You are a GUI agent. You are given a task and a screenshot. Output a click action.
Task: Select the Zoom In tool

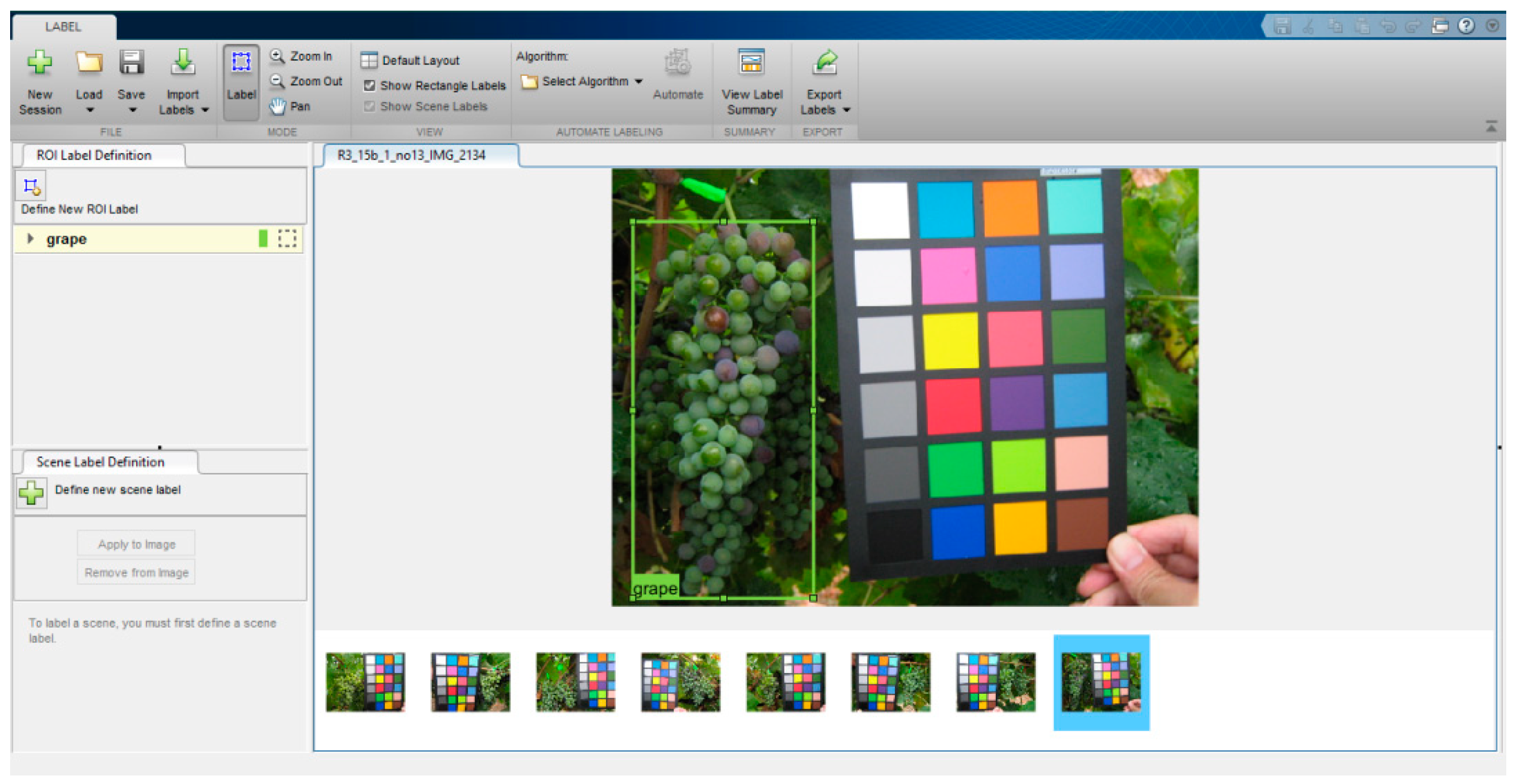(x=302, y=57)
